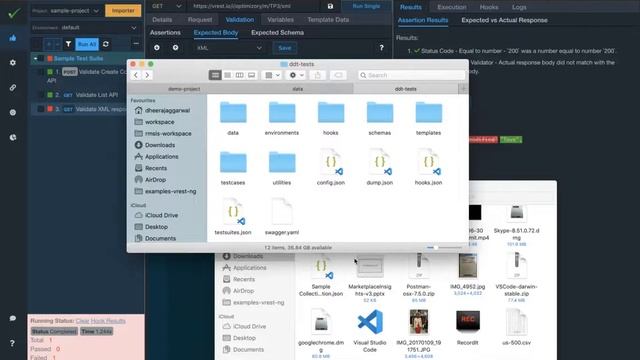The width and height of the screenshot is (640, 360).
Task: Switch to the Details tab
Action: click(162, 20)
